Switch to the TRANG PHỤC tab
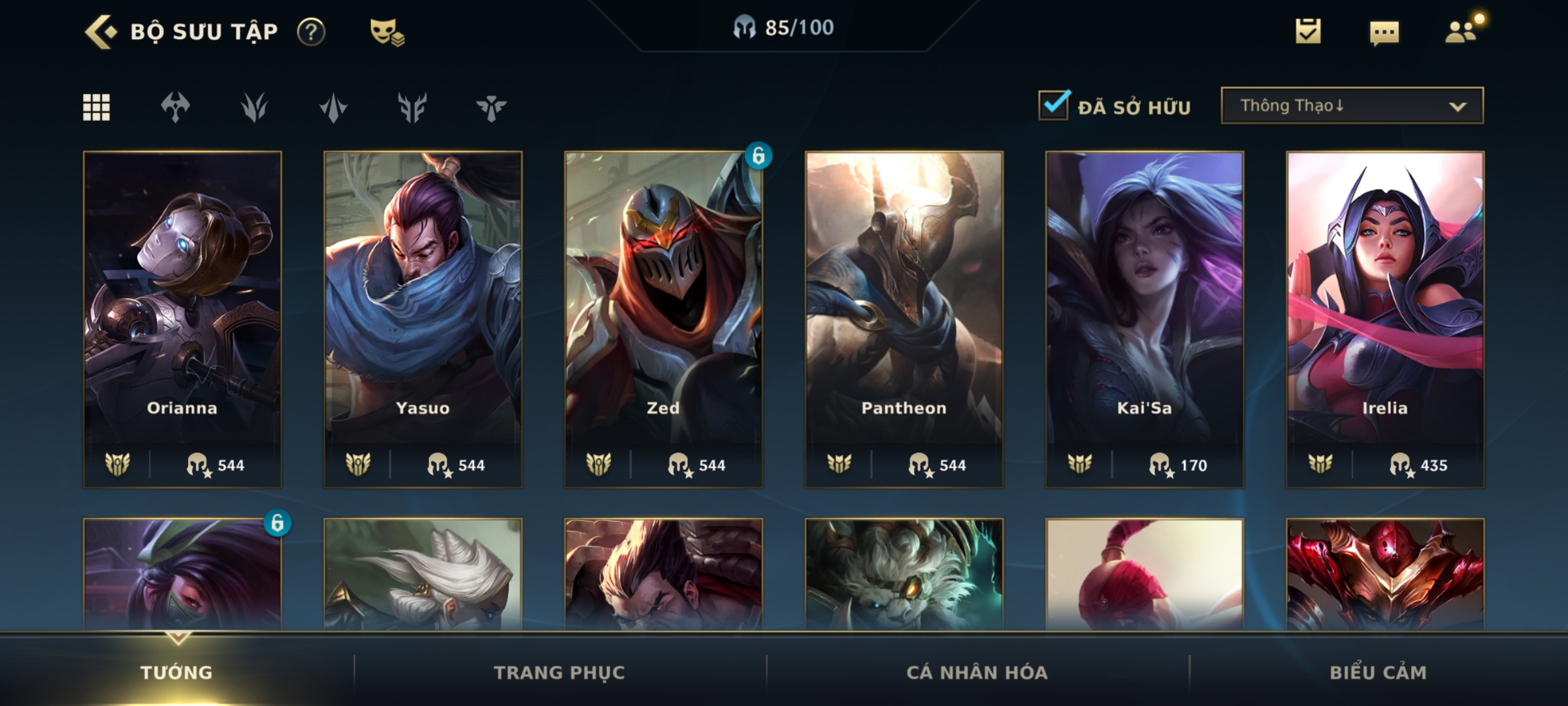The height and width of the screenshot is (706, 1568). point(559,672)
